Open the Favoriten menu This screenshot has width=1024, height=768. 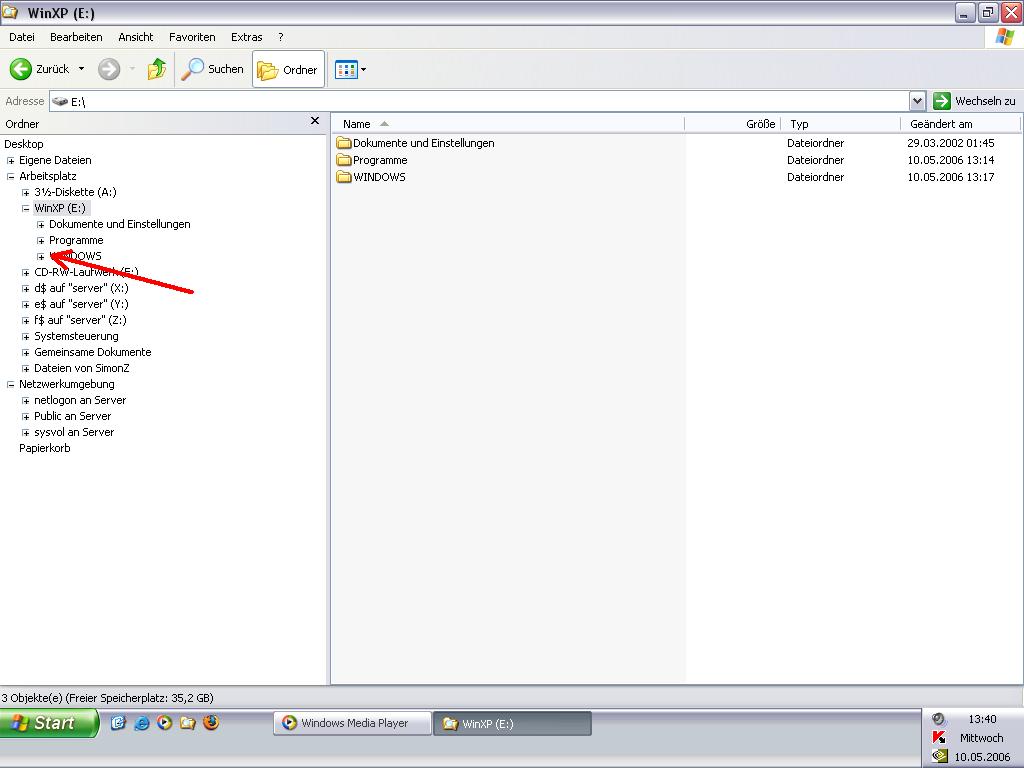(192, 37)
